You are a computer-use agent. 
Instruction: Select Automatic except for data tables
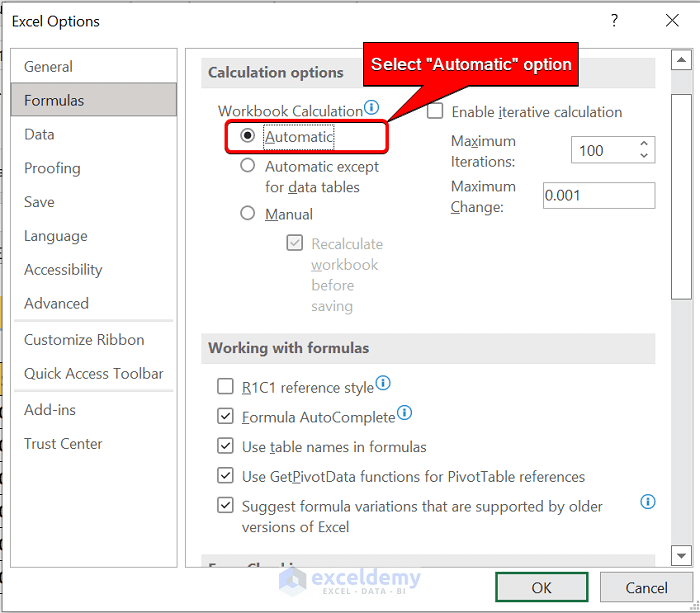click(248, 167)
